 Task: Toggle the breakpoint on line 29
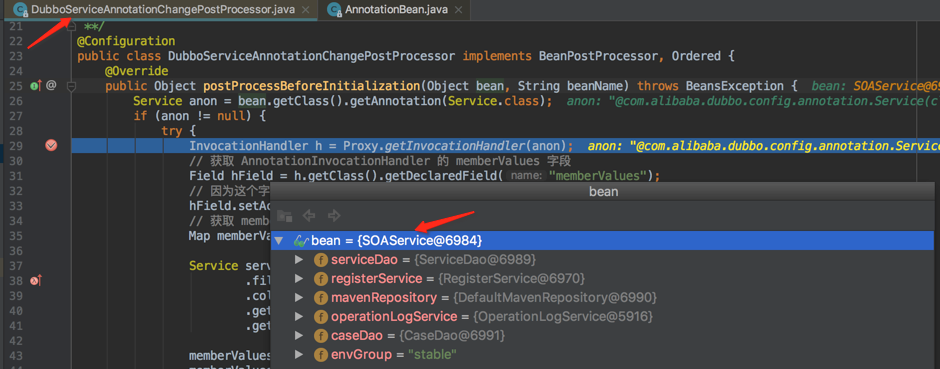[52, 146]
